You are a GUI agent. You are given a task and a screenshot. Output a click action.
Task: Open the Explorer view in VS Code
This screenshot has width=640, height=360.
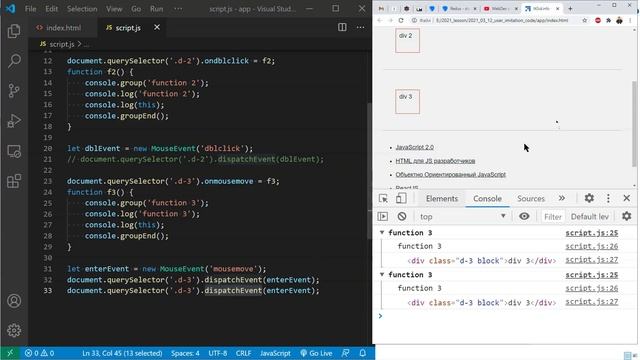pos(14,31)
